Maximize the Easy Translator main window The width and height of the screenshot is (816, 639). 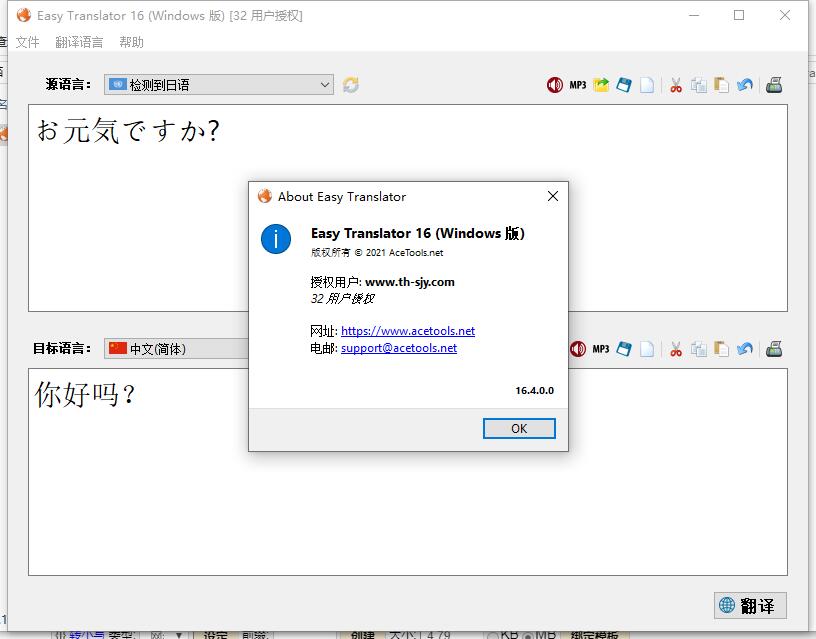coord(739,15)
